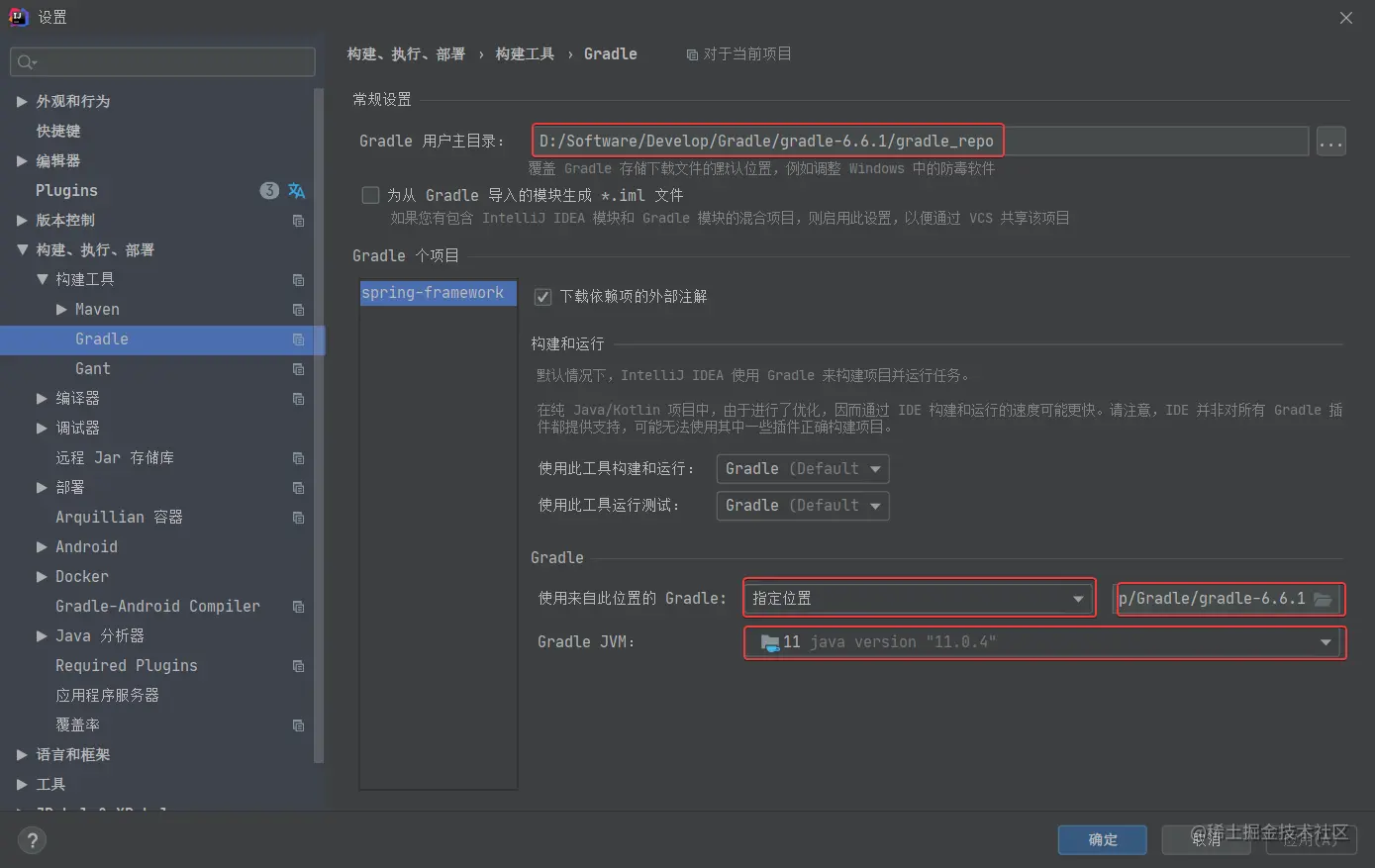Select 覆盖率 settings item
This screenshot has height=868, width=1375.
(77, 724)
